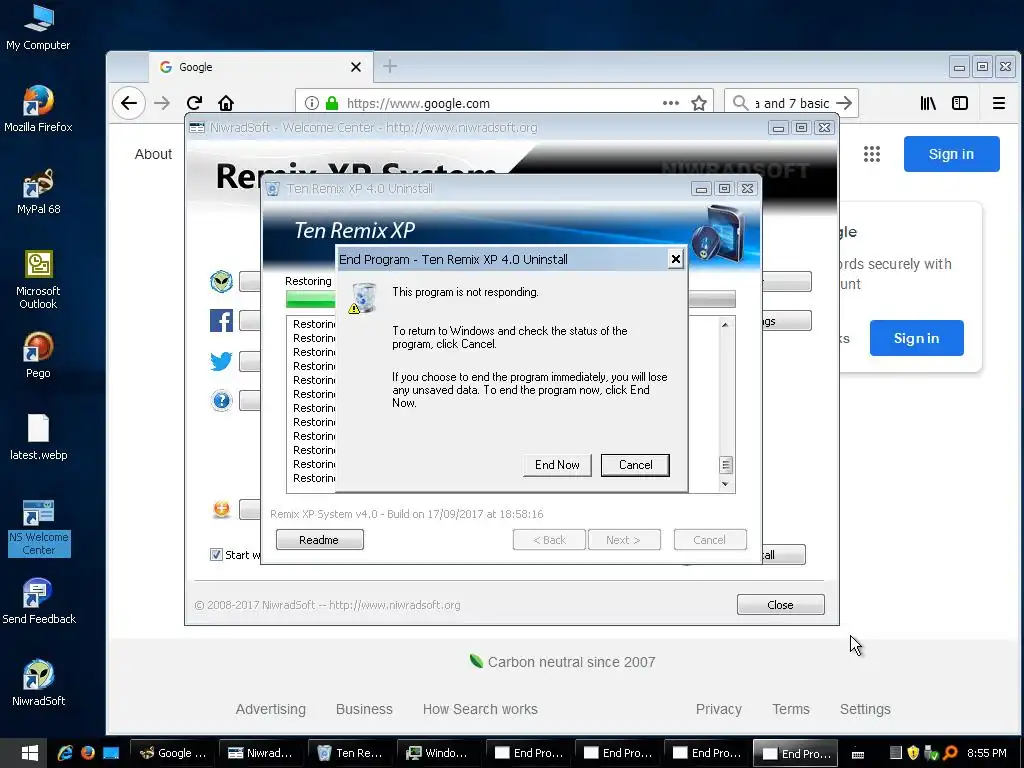Screen dimensions: 1024x768
Task: Click the About link on Google
Action: coord(153,154)
